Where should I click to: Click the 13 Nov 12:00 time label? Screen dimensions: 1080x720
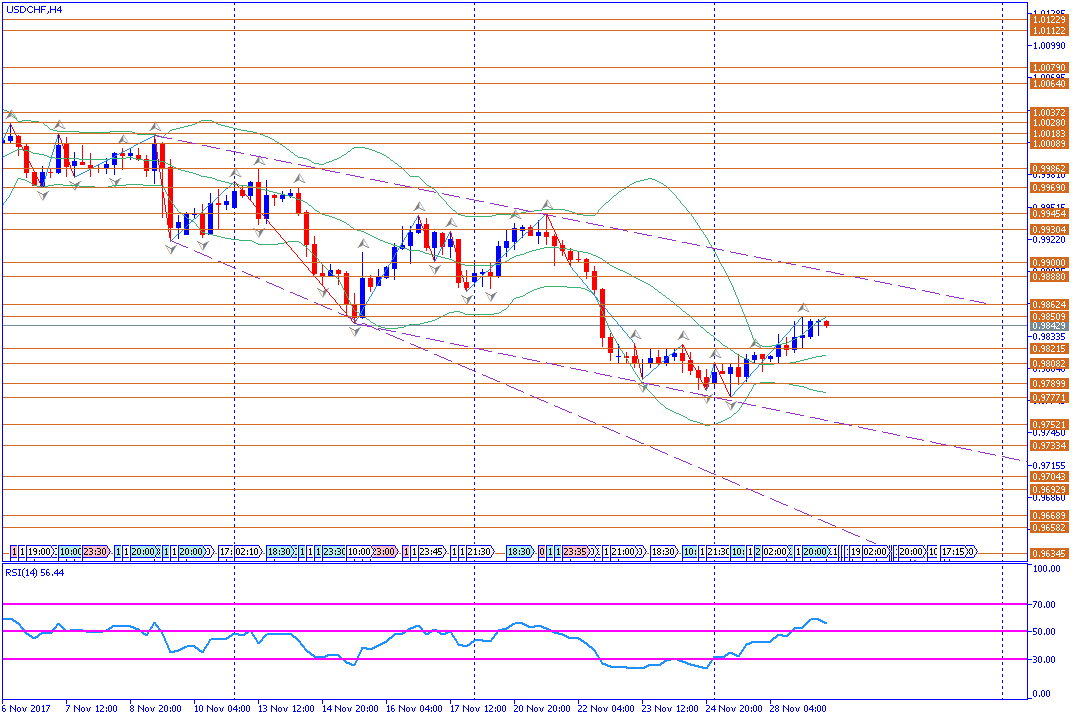pyautogui.click(x=286, y=708)
